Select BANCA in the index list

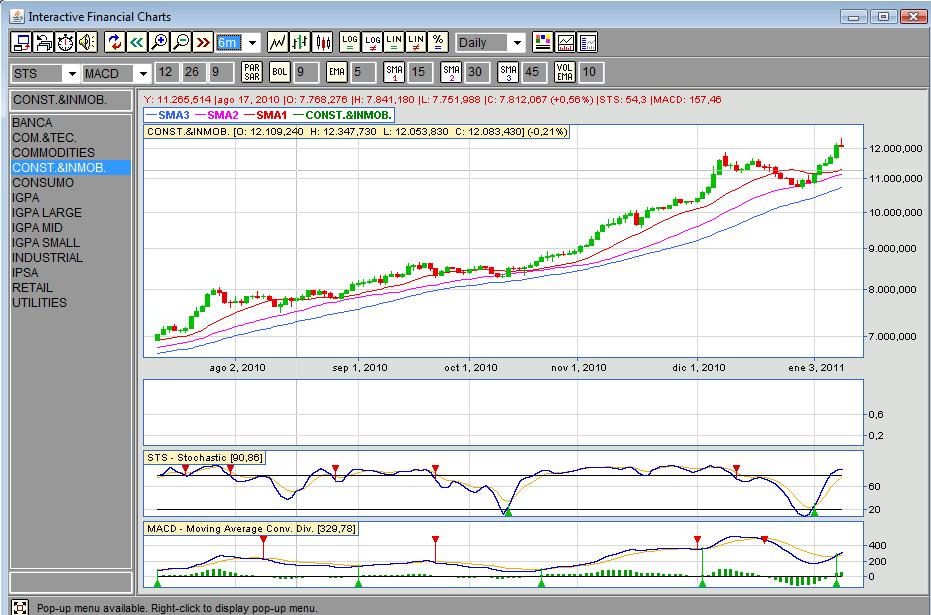click(32, 123)
